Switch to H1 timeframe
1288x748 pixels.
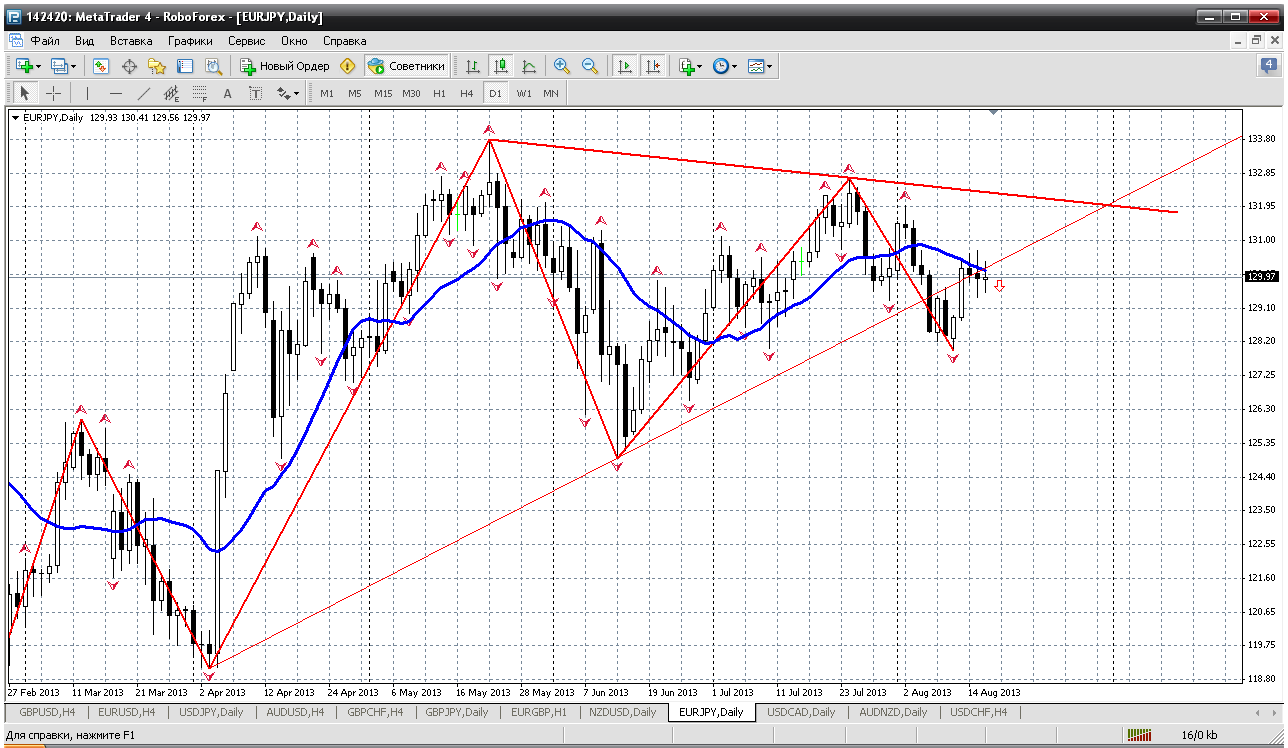(439, 93)
